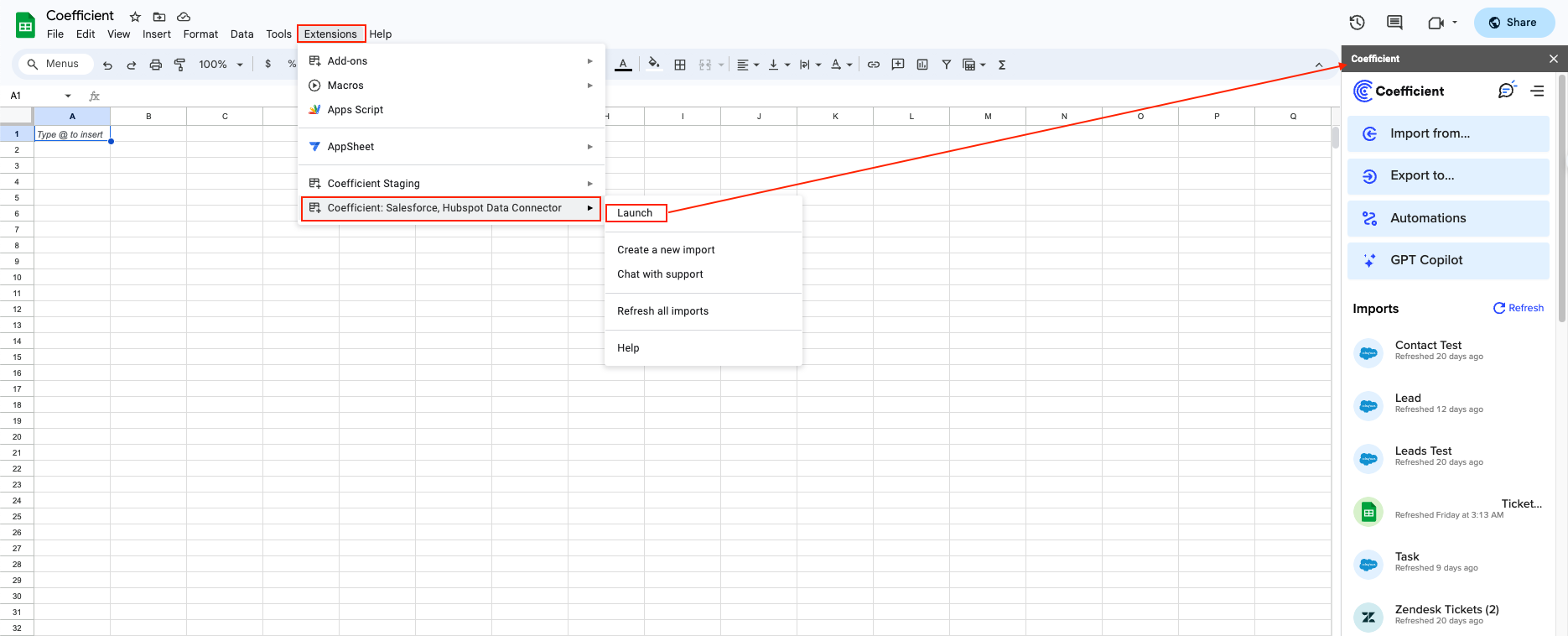Image resolution: width=1568 pixels, height=636 pixels.
Task: Select Create a new import
Action: coord(703,250)
